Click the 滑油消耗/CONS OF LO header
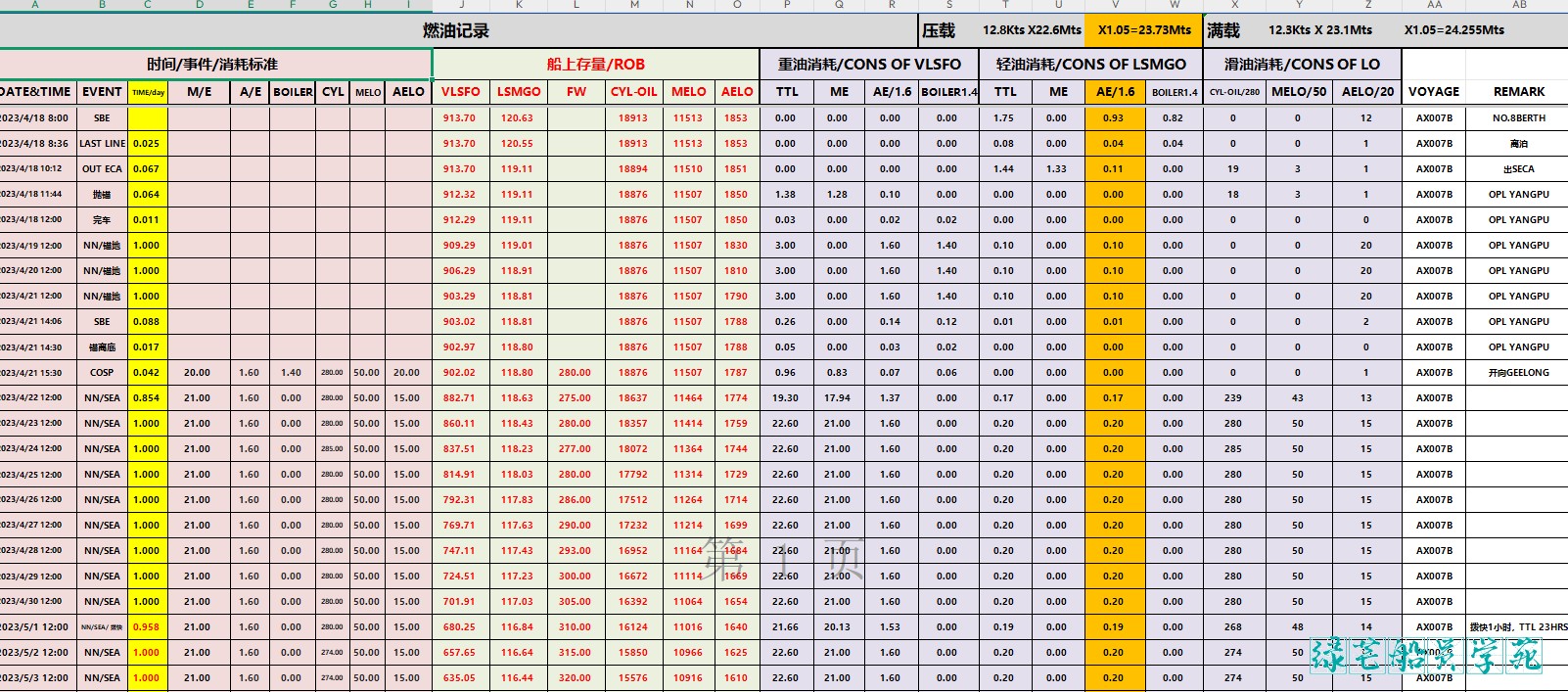The height and width of the screenshot is (692, 1568). [x=1302, y=64]
